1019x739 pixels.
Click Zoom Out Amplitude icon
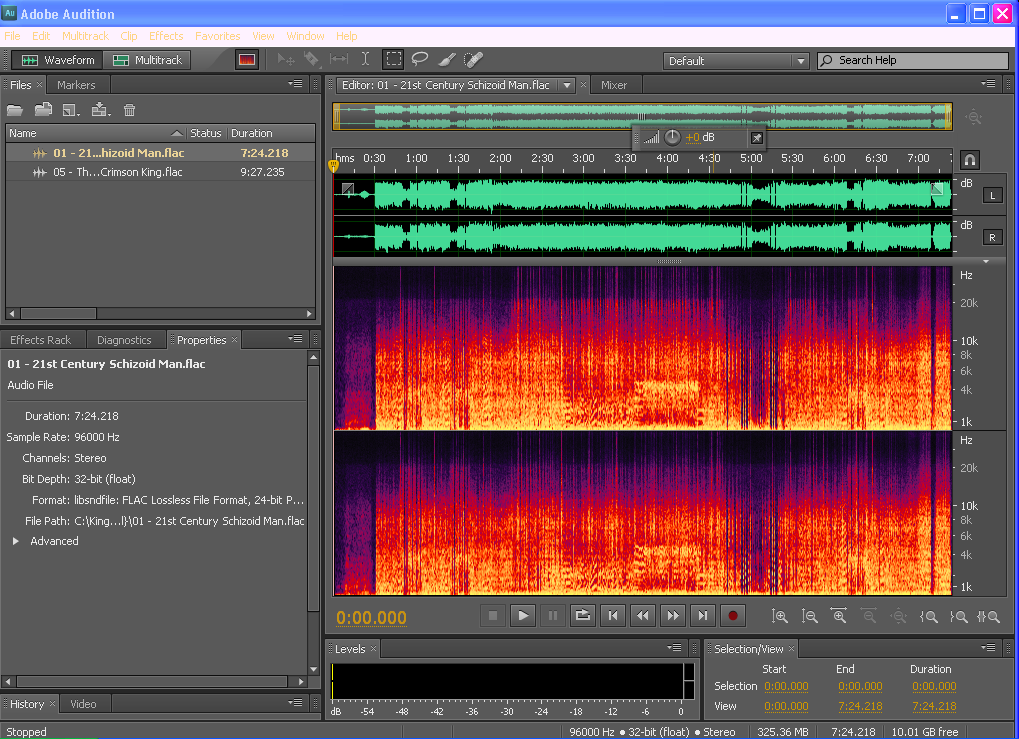pyautogui.click(x=809, y=616)
